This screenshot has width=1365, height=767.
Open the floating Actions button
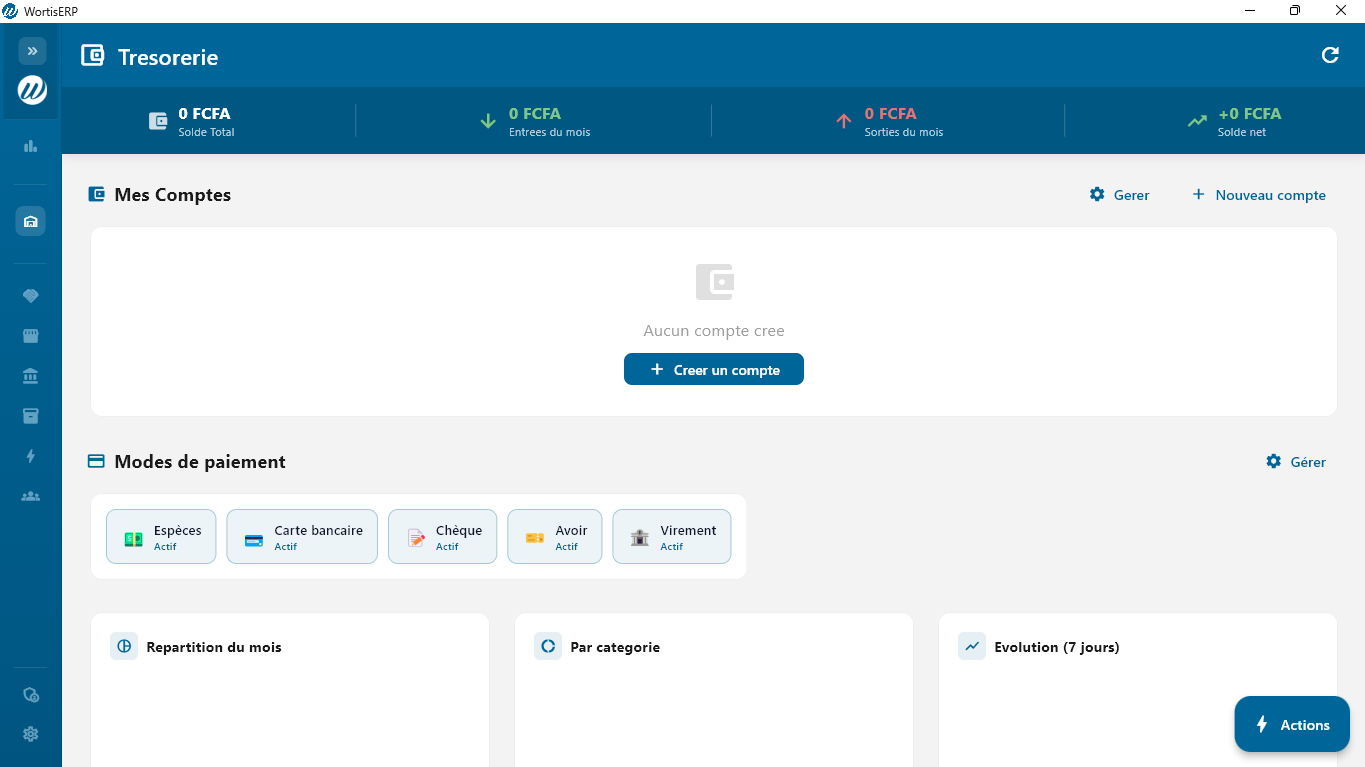(x=1292, y=725)
